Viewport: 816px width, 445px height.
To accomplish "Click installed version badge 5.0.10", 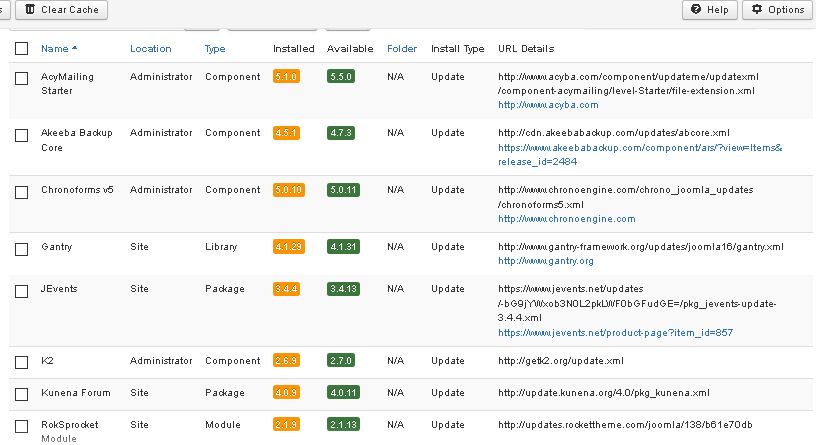I will [x=289, y=189].
